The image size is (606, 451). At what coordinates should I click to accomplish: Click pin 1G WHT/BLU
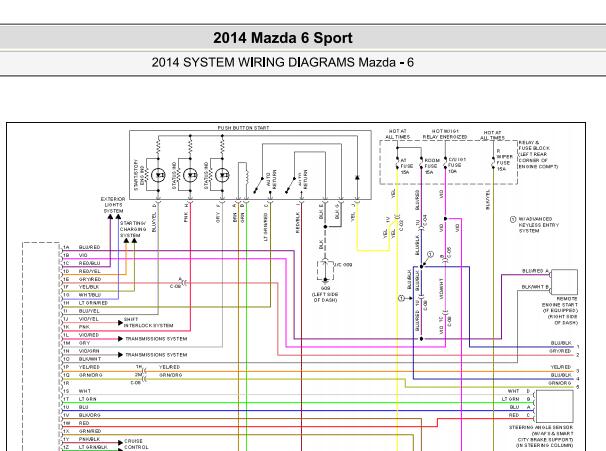pos(82,295)
